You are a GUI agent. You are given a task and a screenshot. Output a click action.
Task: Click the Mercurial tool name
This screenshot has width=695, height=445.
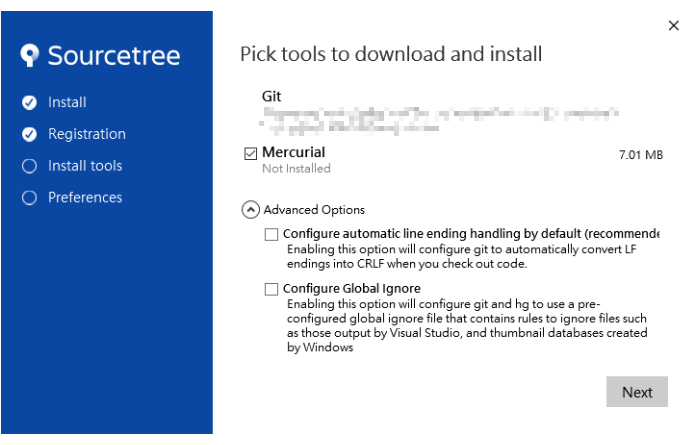coord(293,152)
